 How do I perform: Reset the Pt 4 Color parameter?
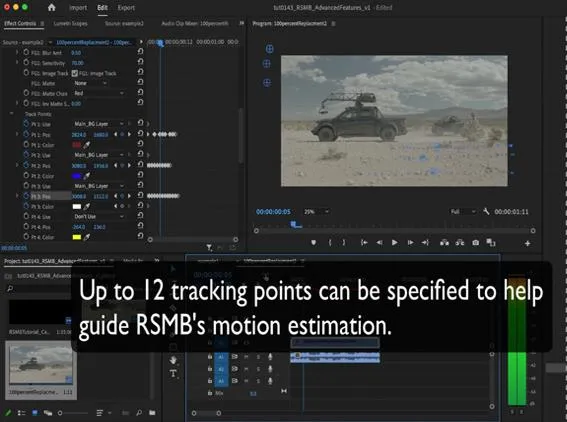tap(141, 236)
